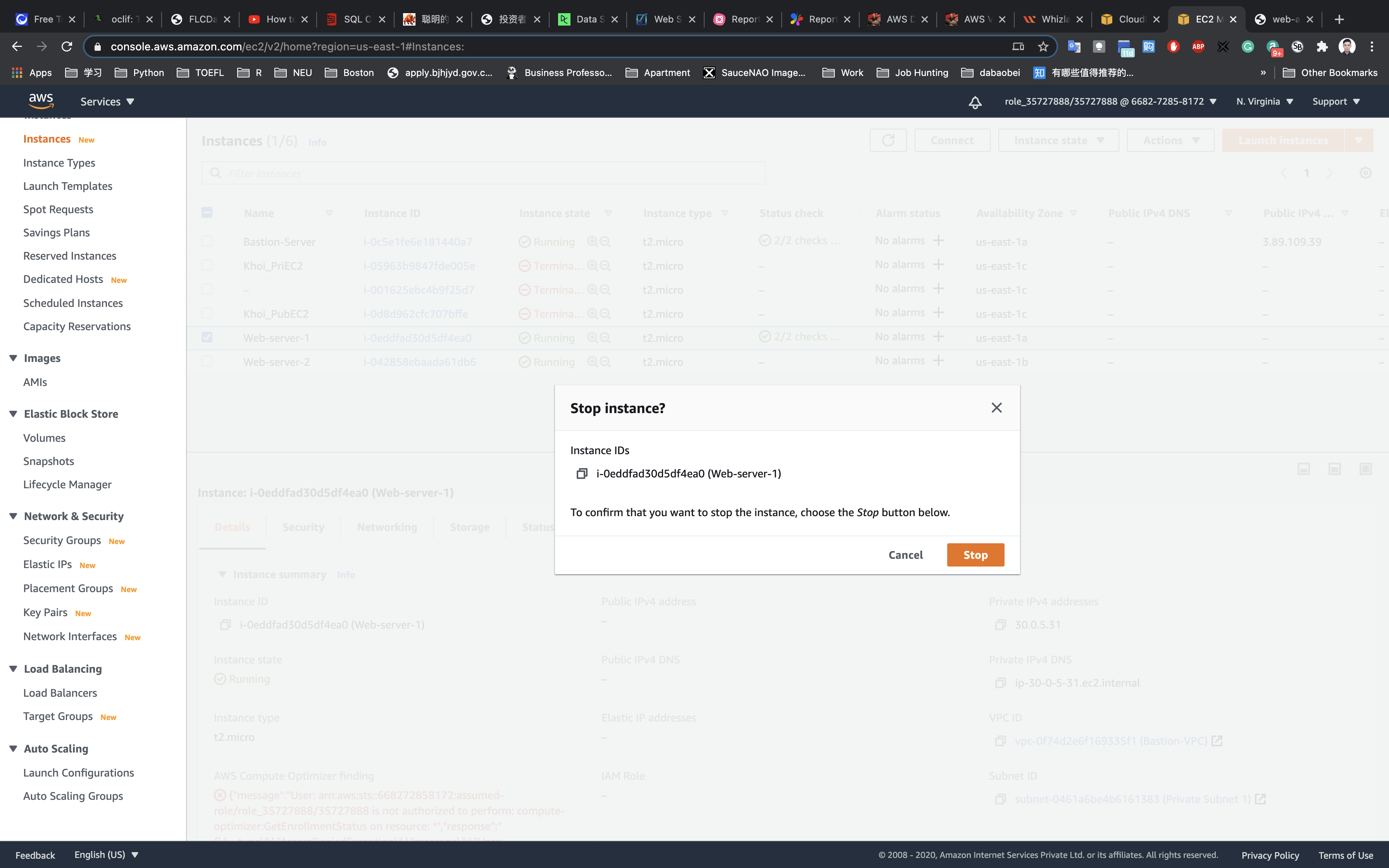This screenshot has height=868, width=1389.
Task: Select Launch Templates sidebar item
Action: [68, 186]
